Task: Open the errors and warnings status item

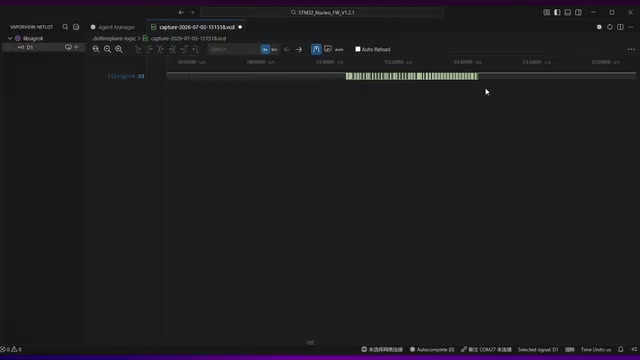Action: [11, 349]
